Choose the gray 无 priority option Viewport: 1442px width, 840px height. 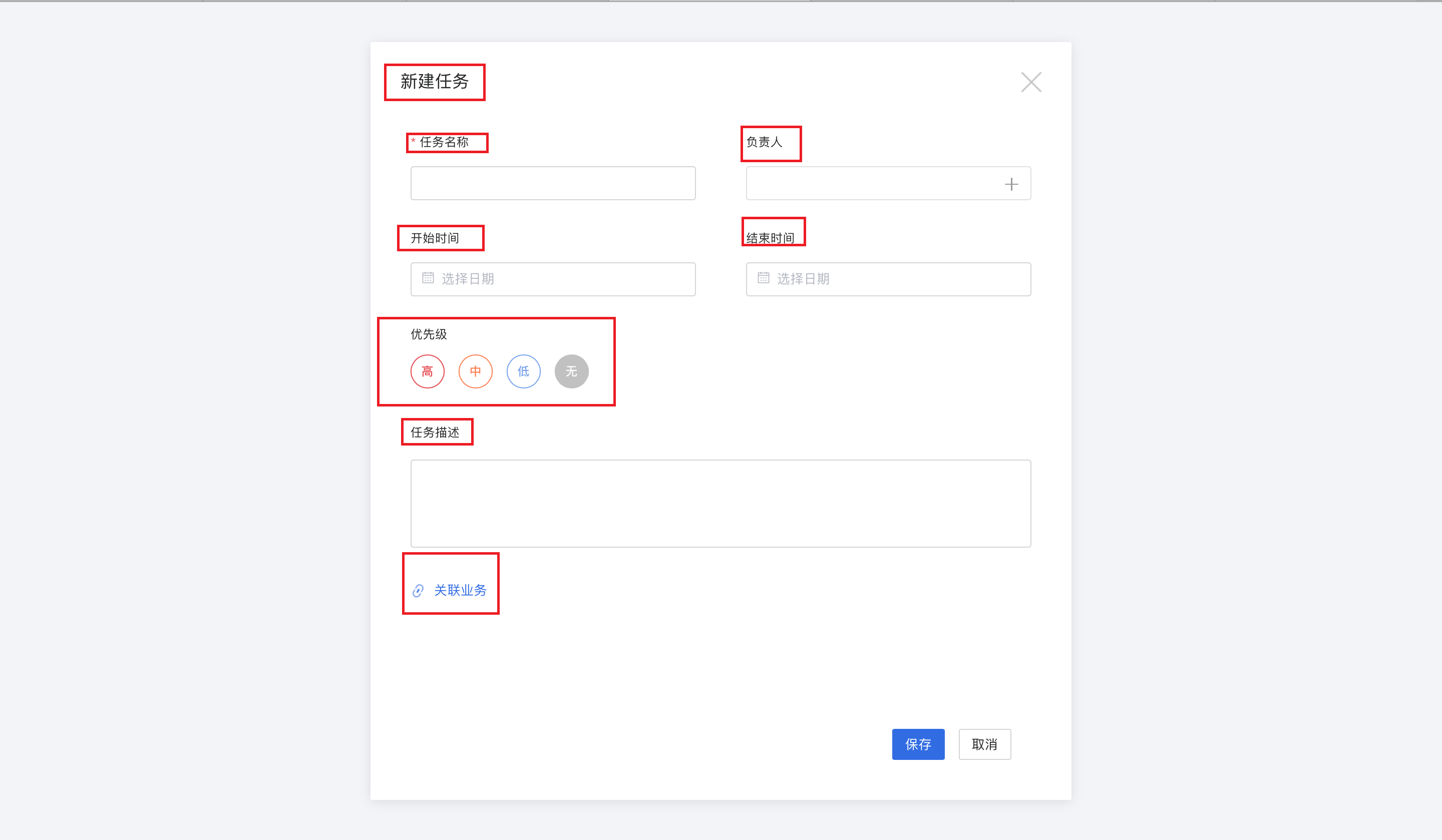[571, 371]
